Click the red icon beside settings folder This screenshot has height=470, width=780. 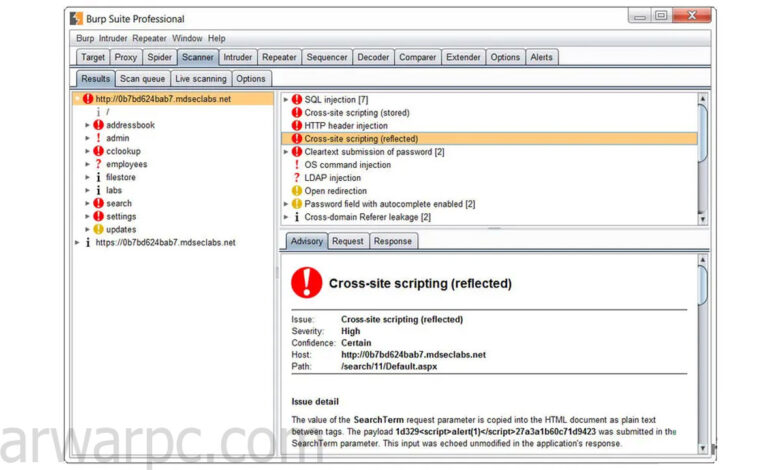coord(98,216)
